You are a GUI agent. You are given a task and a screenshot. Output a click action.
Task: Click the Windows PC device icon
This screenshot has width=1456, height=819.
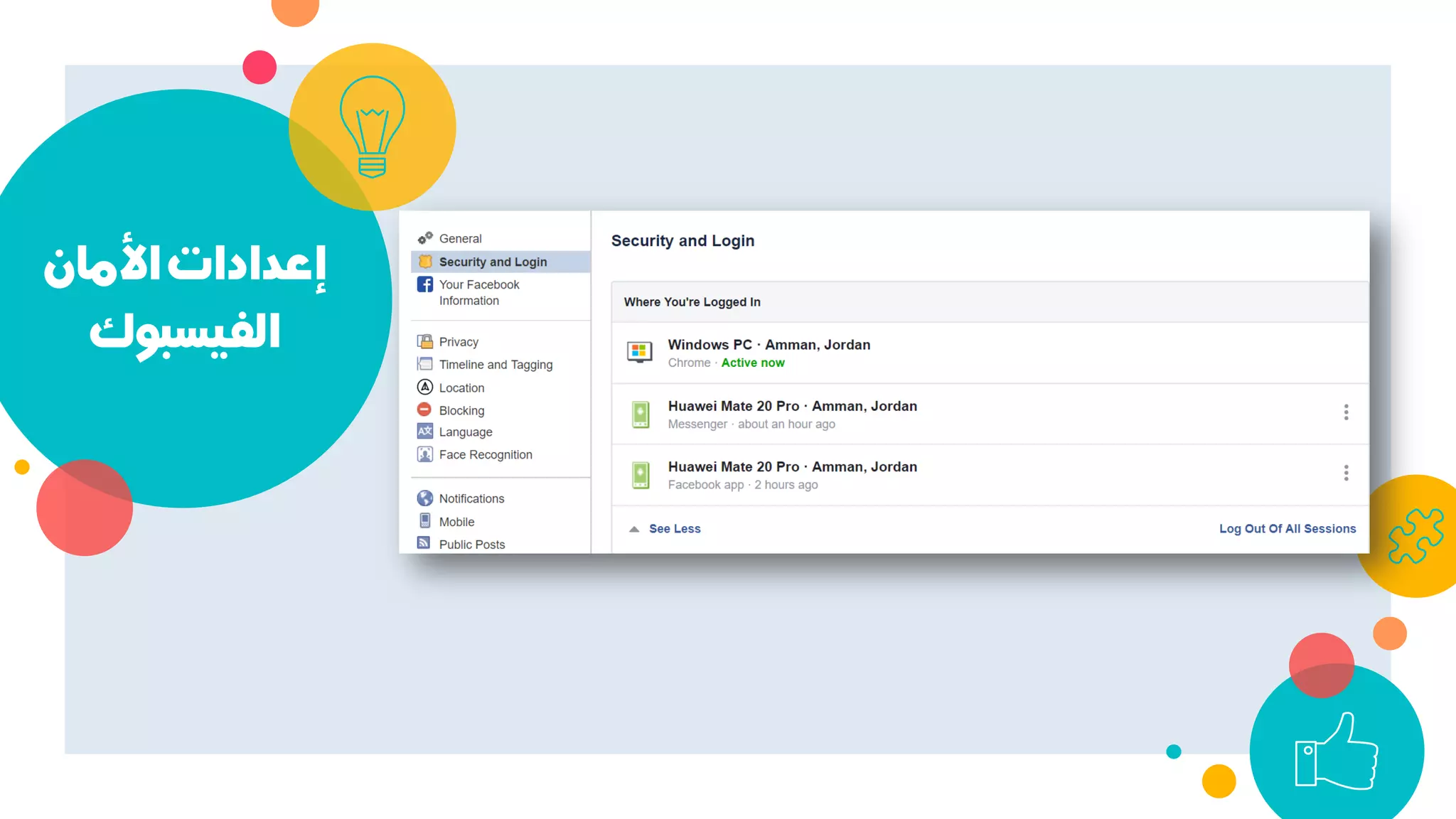click(639, 352)
